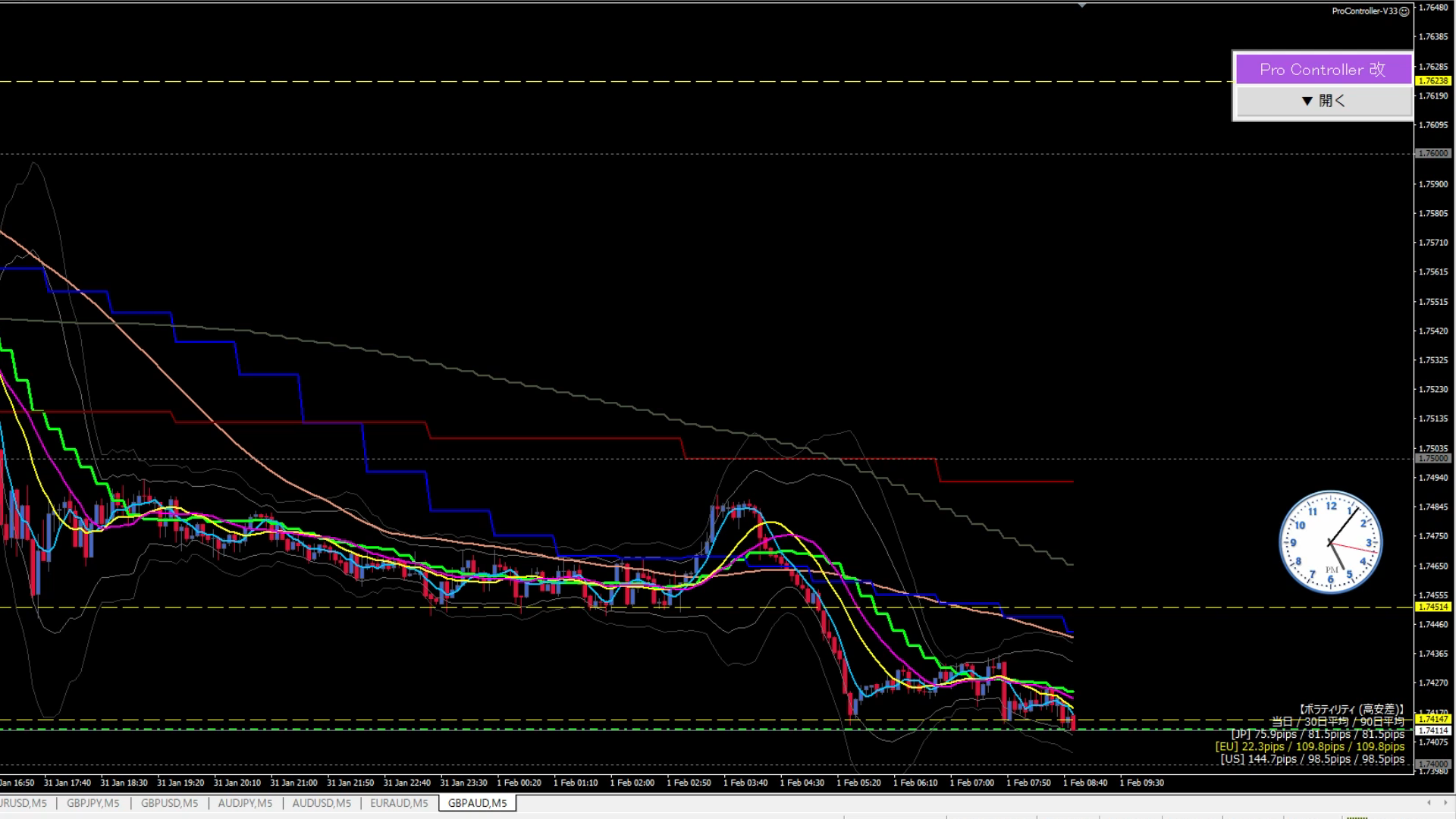
Task: Click the 1 Feb 09:30 time axis label
Action: pos(1142,783)
